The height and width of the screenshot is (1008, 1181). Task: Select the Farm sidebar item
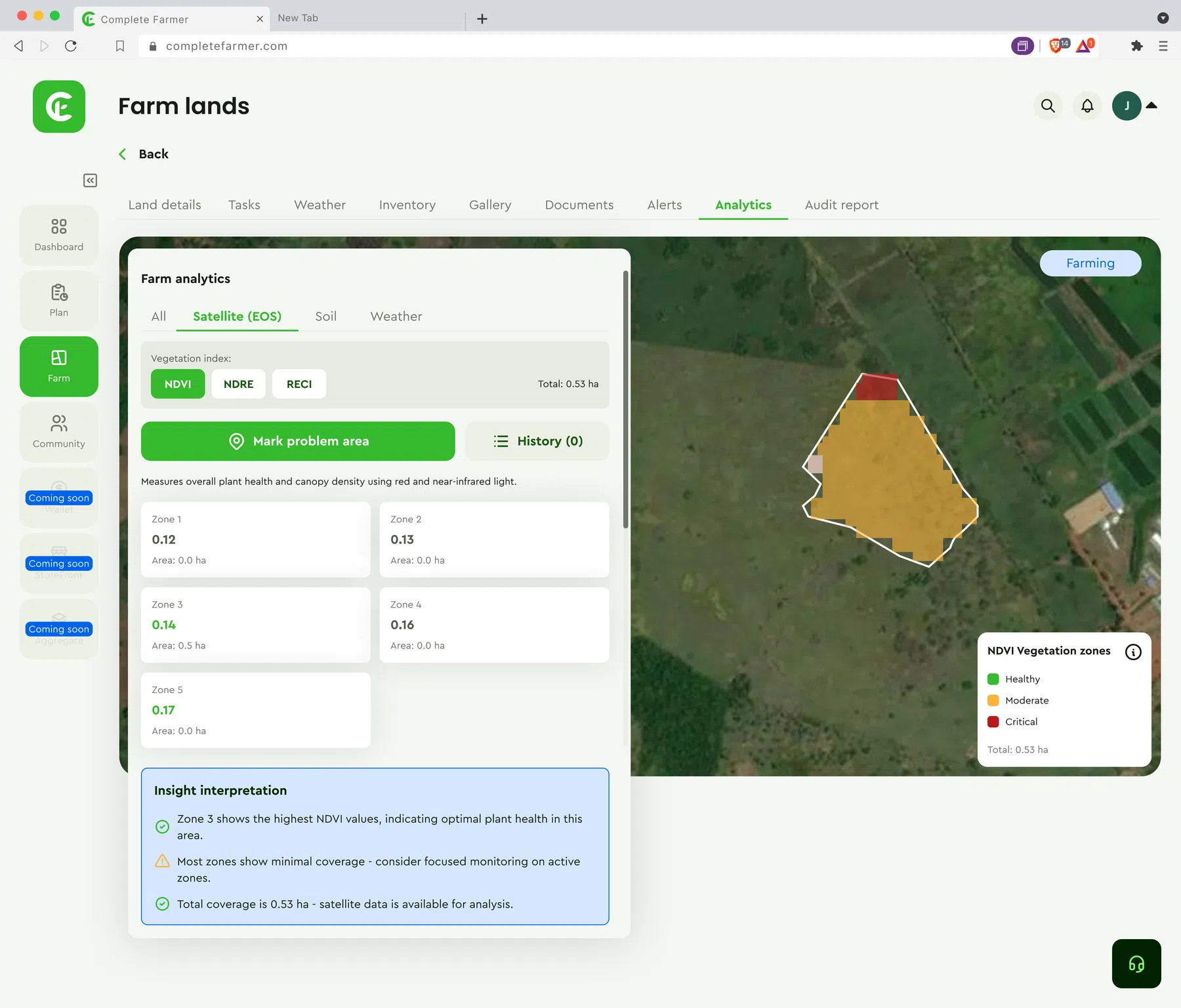click(x=59, y=367)
